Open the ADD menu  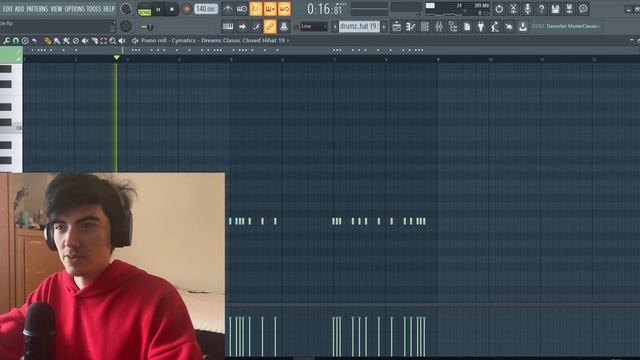coord(20,9)
